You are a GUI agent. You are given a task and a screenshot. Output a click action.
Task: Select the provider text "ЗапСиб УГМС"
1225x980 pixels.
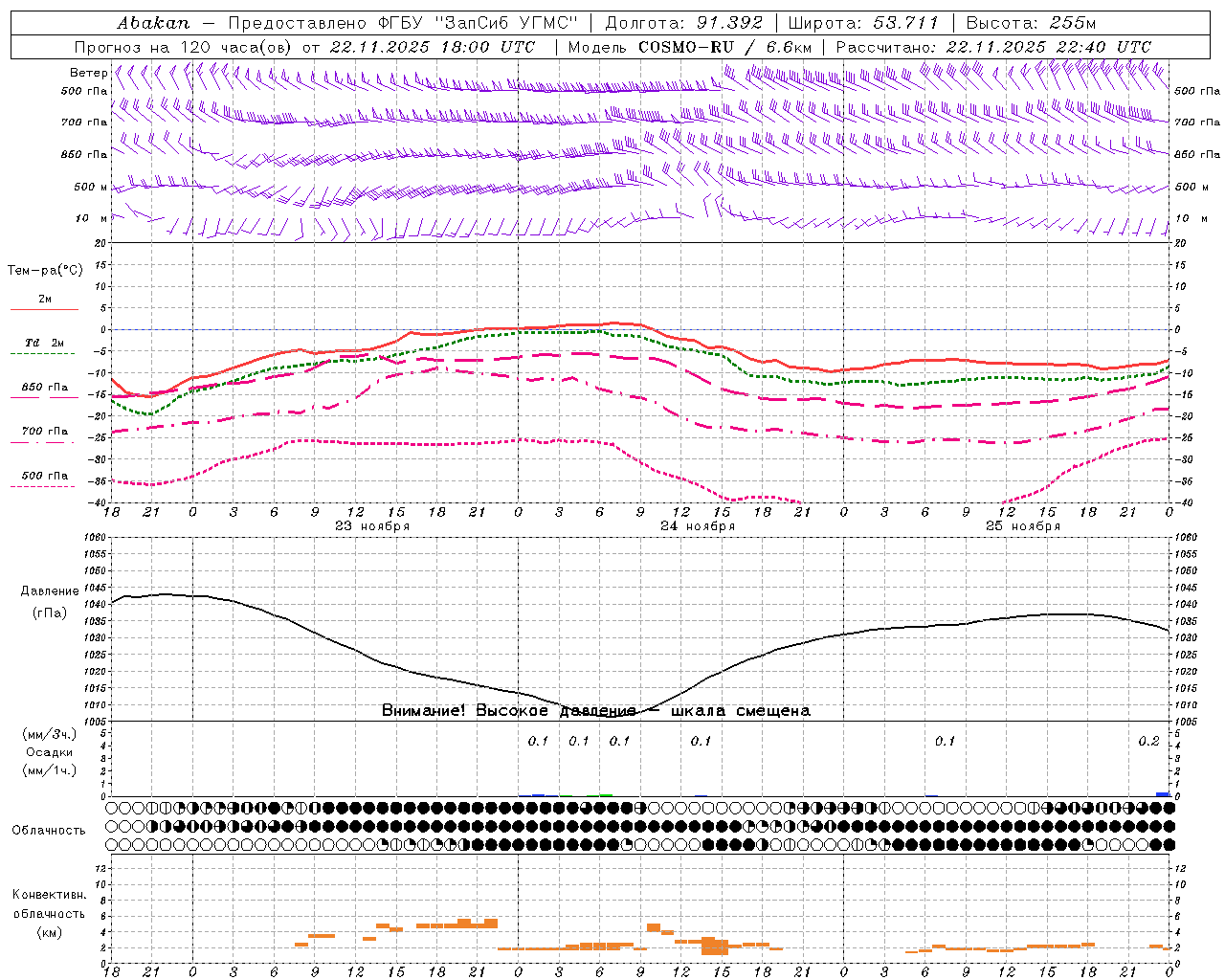coord(508,22)
